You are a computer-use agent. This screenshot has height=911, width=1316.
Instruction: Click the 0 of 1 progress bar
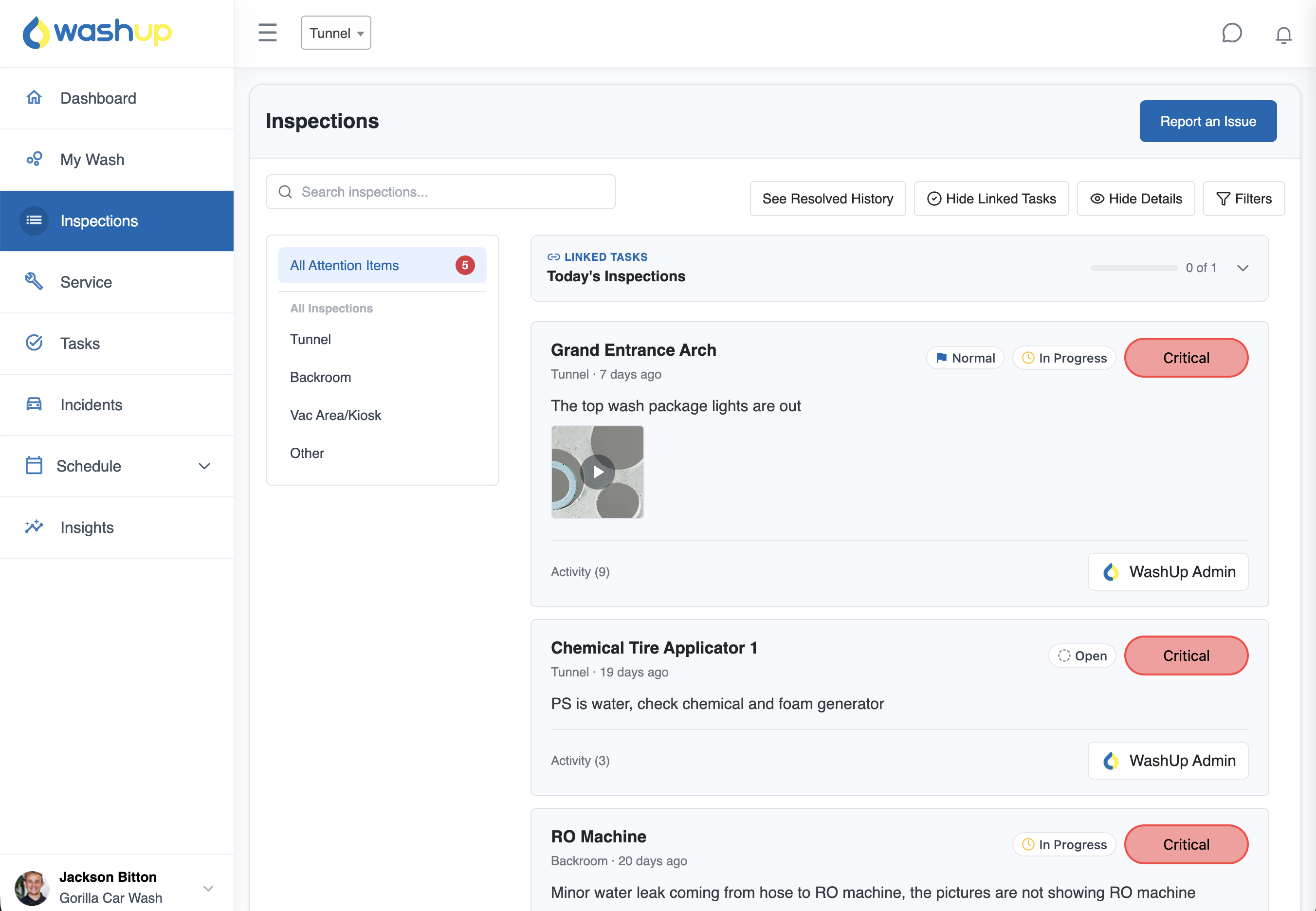pos(1134,268)
